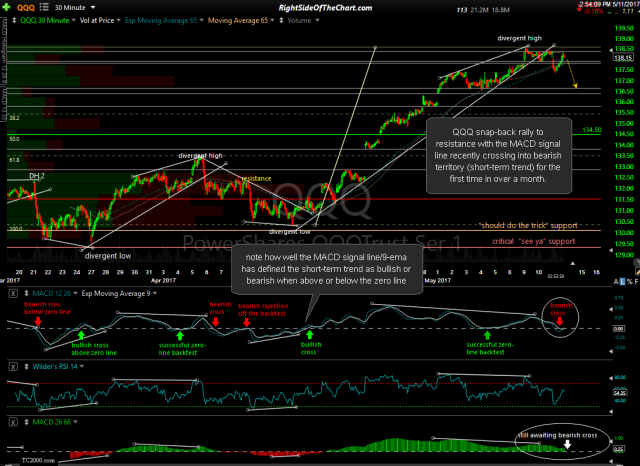Click the move arrows beside Volume label
Image resolution: width=640 pixels, height=466 pixels.
click(x=281, y=20)
